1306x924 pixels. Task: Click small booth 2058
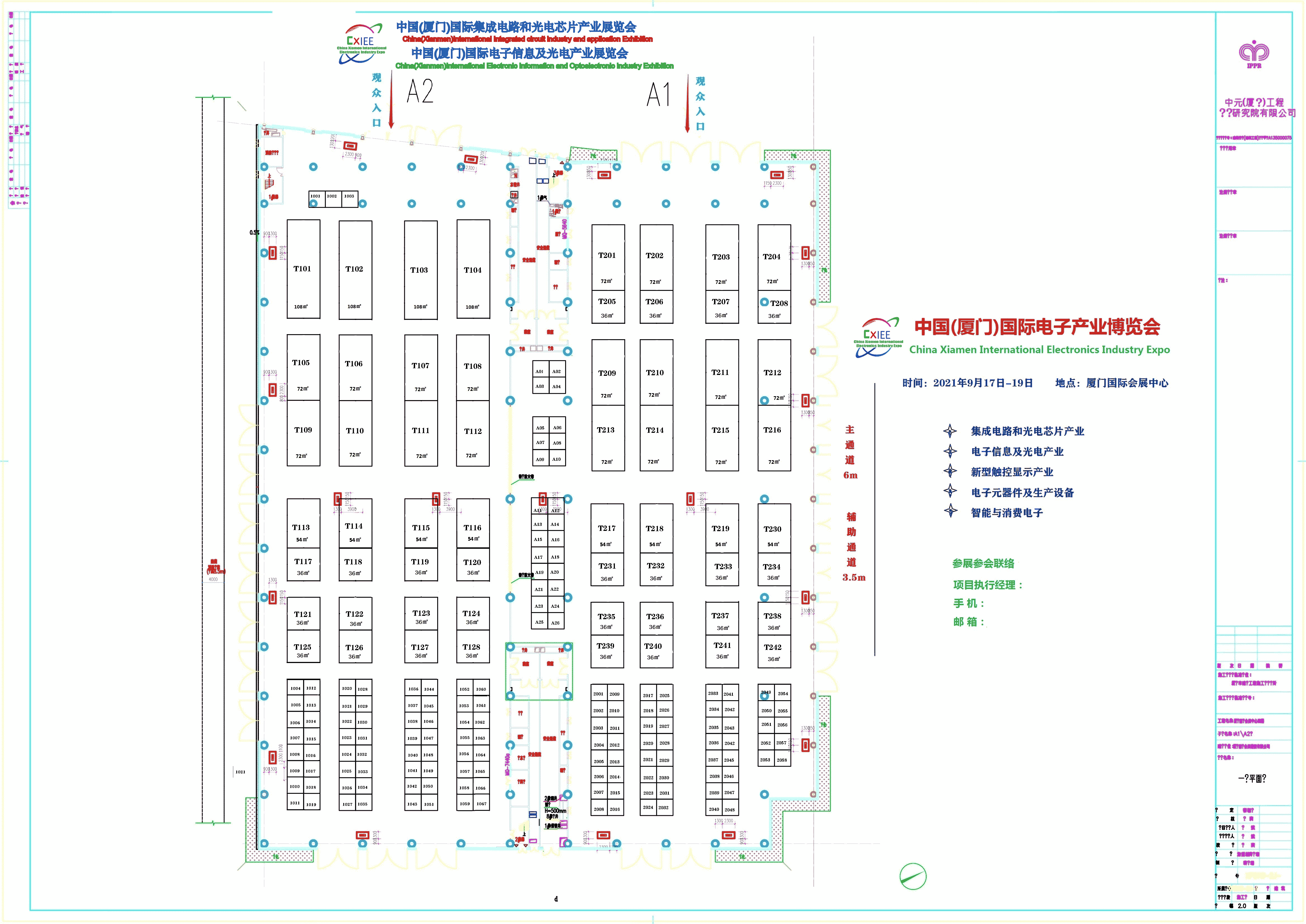[782, 759]
